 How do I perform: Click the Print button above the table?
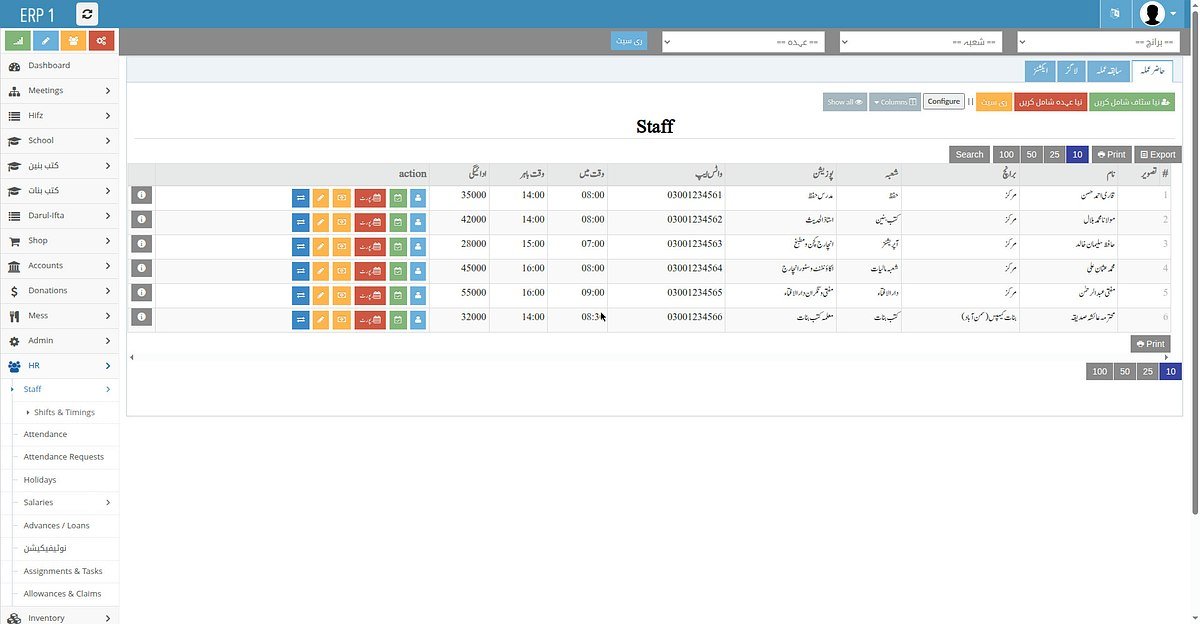[x=1111, y=154]
